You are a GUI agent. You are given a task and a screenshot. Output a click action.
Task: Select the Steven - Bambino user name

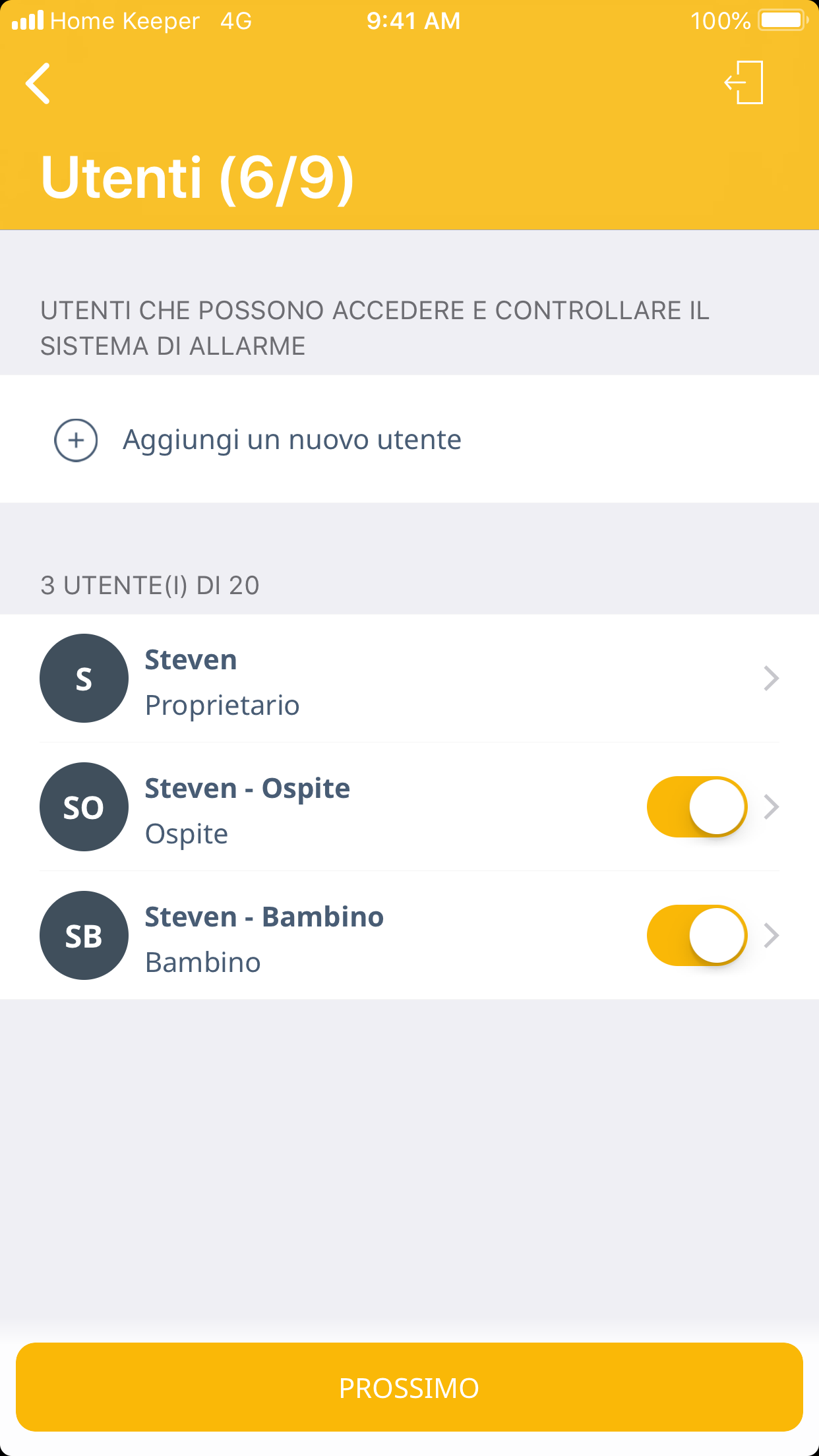(264, 917)
